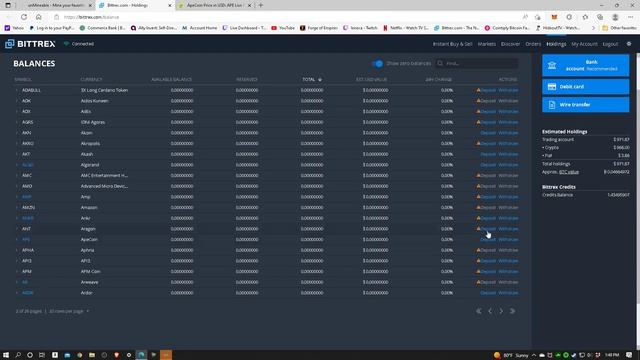Click the Wire transfer document icon
640x360 pixels.
click(x=552, y=105)
